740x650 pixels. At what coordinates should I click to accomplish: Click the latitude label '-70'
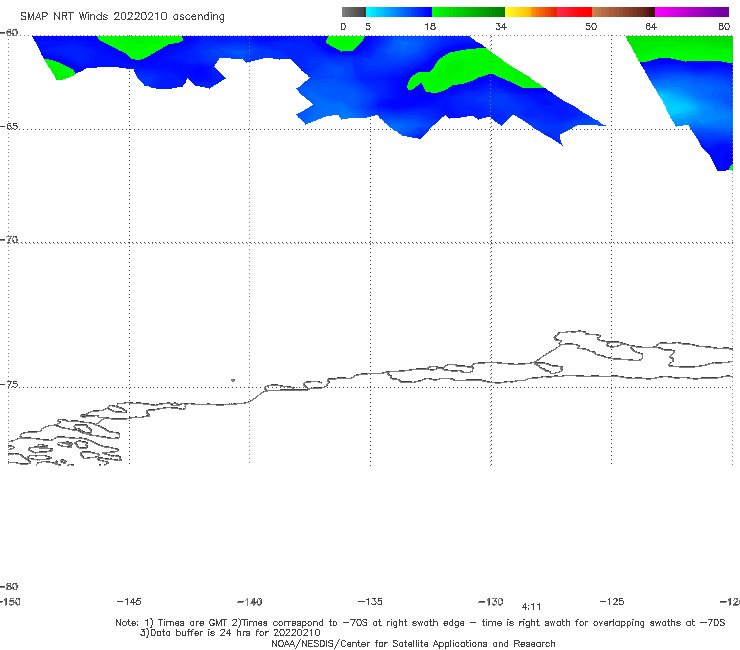click(9, 240)
